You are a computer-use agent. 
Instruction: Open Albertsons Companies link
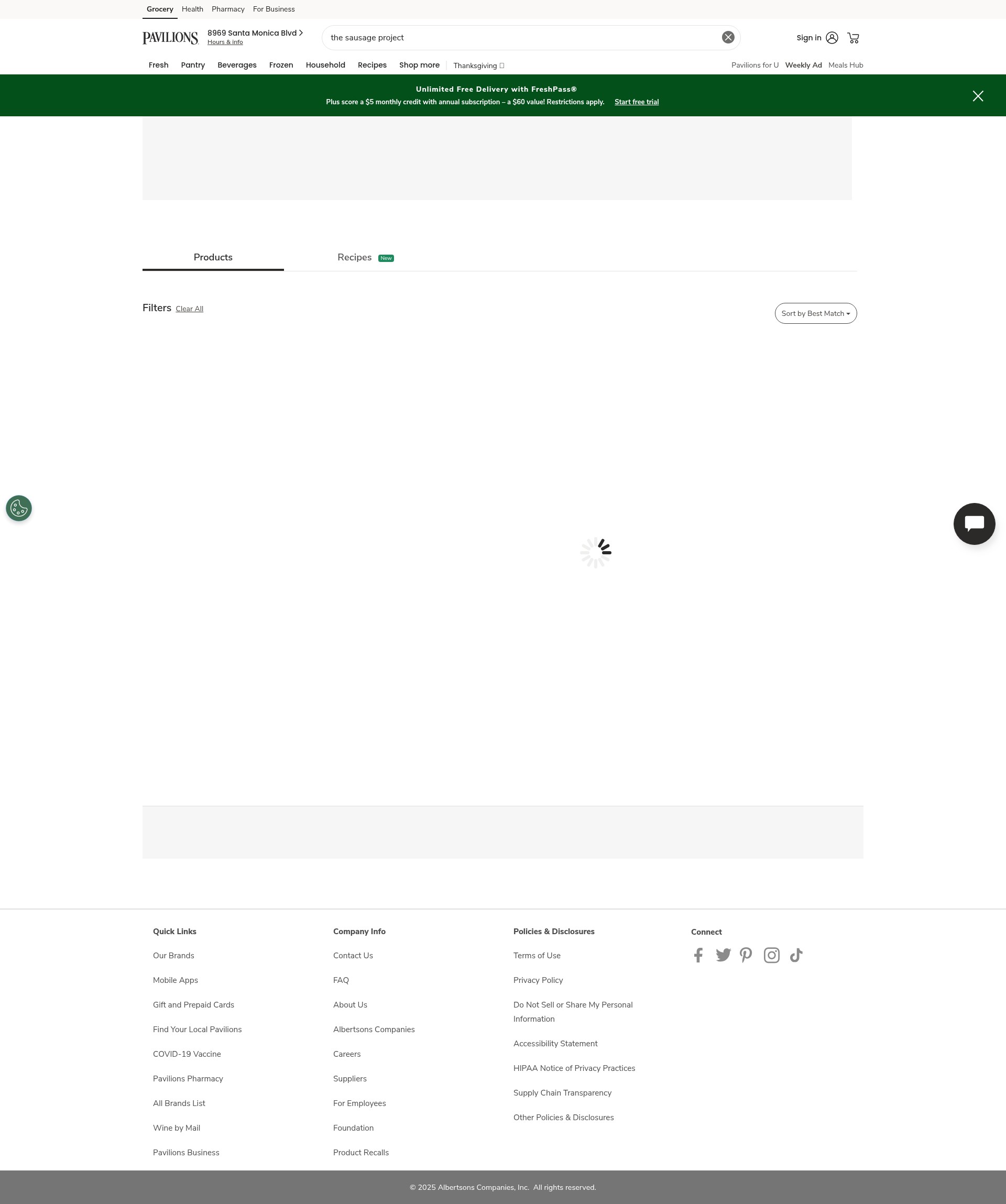click(374, 1030)
